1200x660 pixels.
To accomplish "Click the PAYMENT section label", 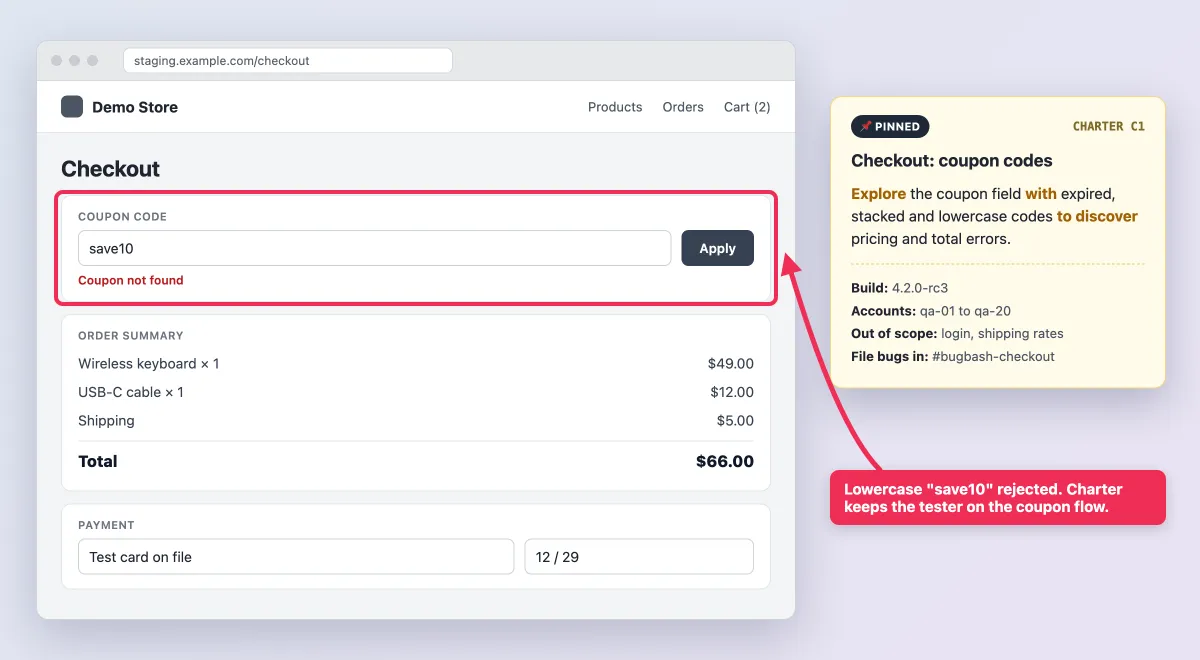I will (x=106, y=525).
